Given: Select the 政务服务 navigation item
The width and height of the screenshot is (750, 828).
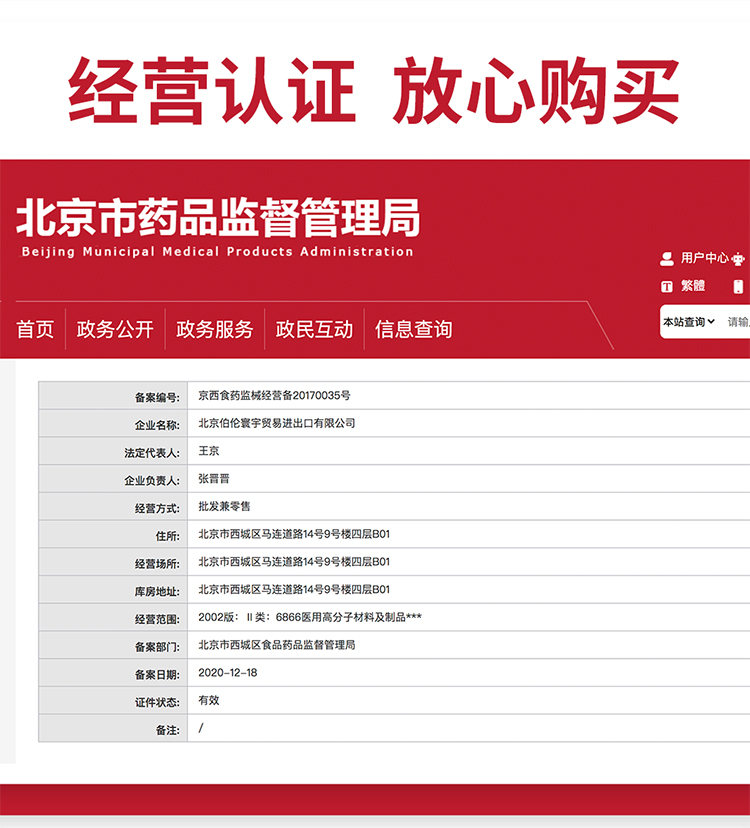Looking at the screenshot, I should (215, 329).
